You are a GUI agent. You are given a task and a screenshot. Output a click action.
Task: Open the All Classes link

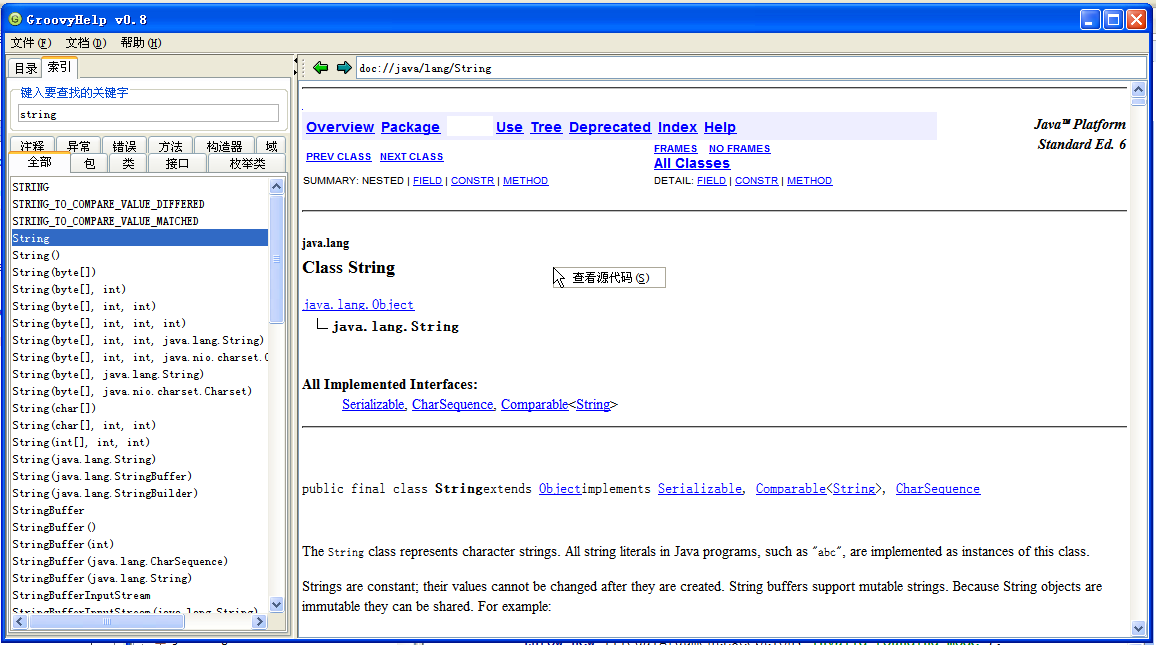pyautogui.click(x=692, y=163)
